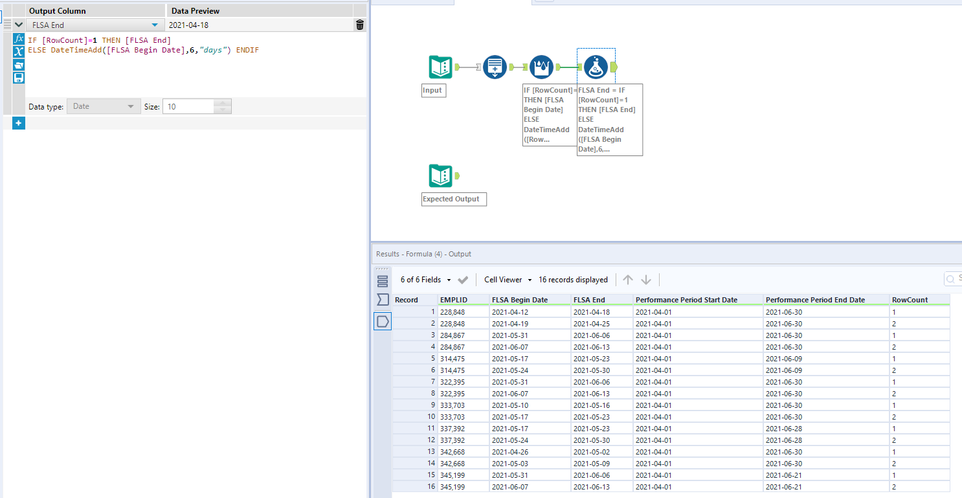The width and height of the screenshot is (962, 498).
Task: Show the output anchor data in Results
Action: pos(383,321)
